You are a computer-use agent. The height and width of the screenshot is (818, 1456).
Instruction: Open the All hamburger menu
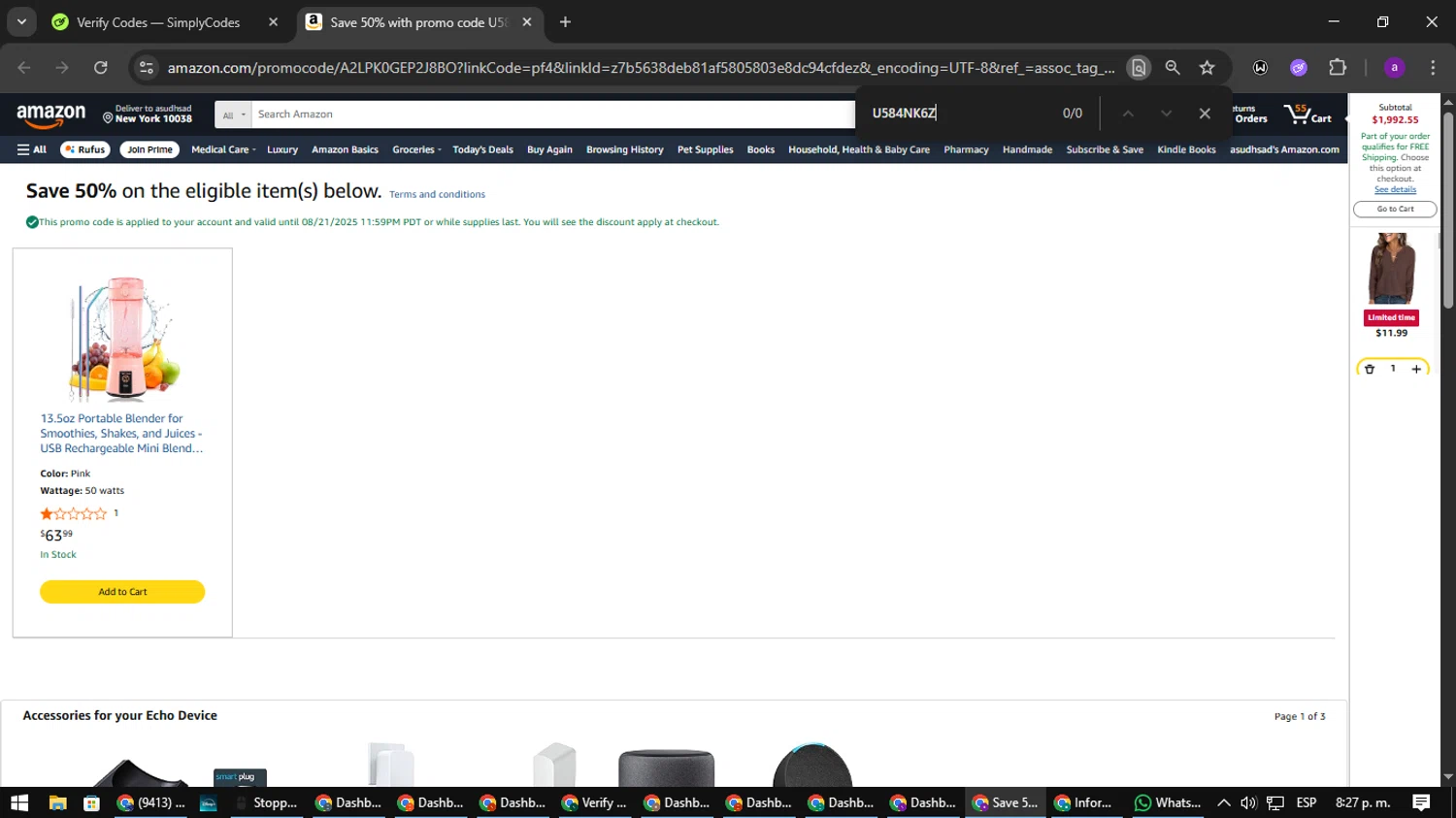point(32,149)
